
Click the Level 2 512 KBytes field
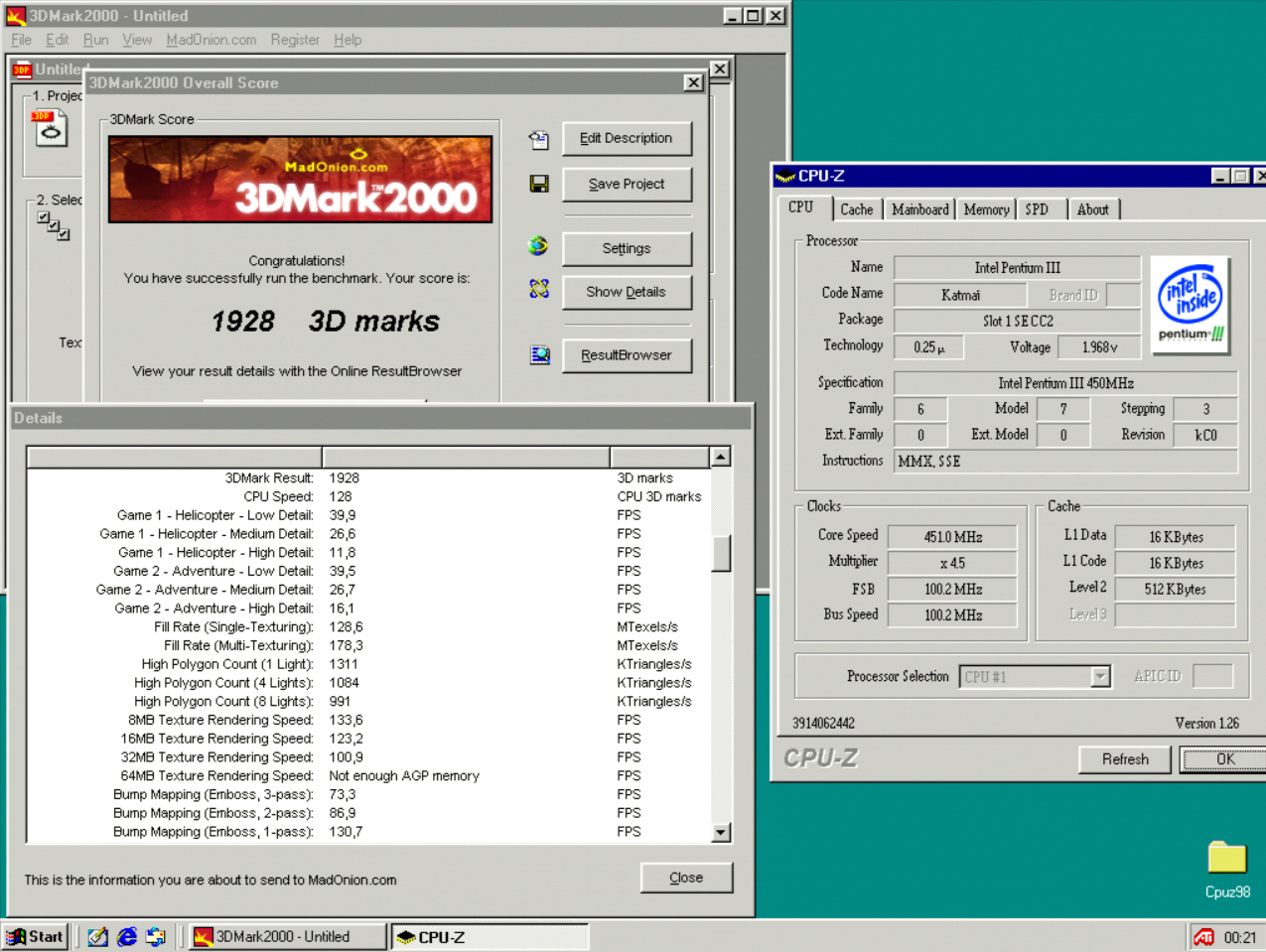point(1176,589)
